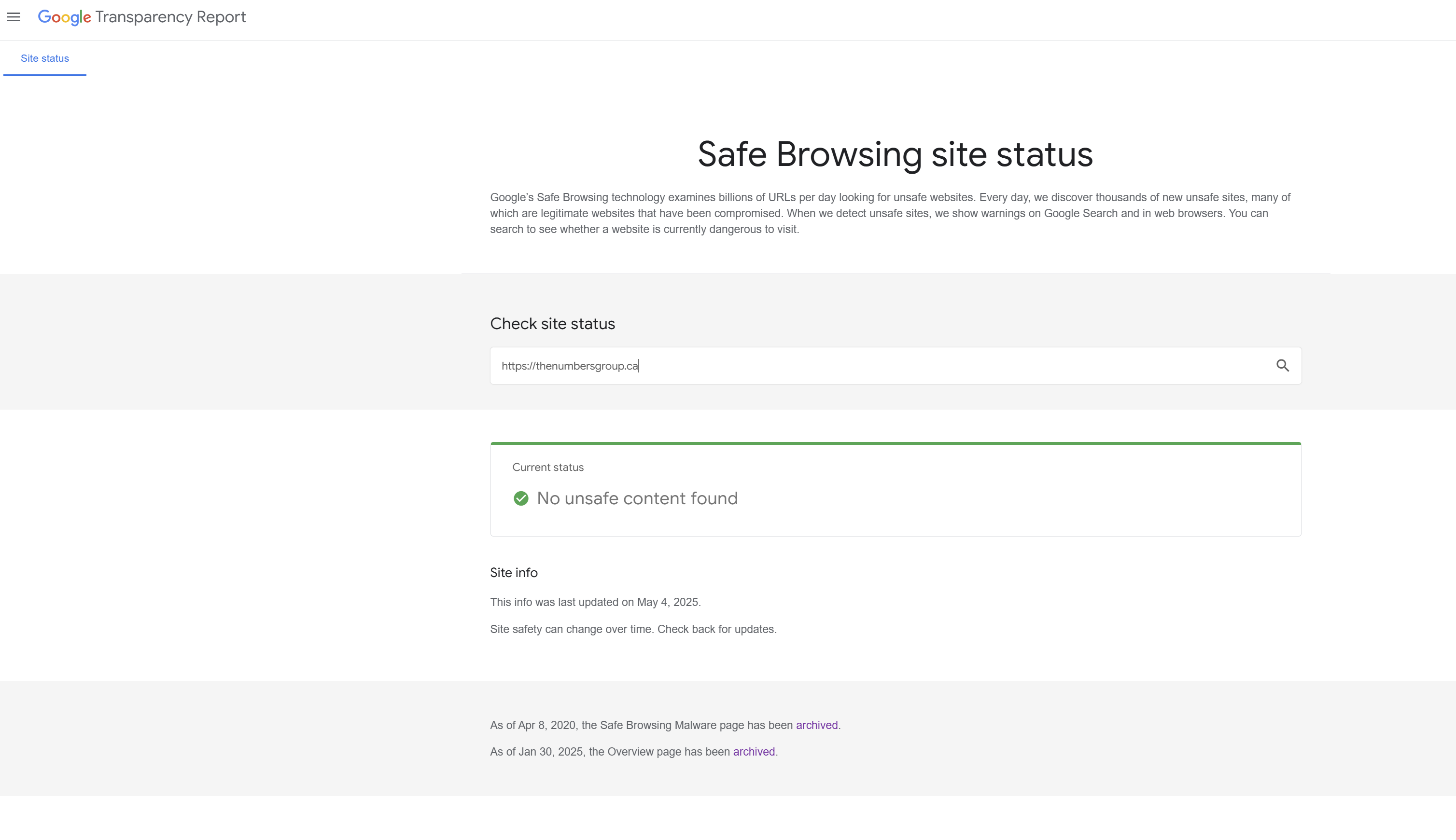1456x840 pixels.
Task: Click the Safe Browsing description paragraph
Action: (890, 213)
